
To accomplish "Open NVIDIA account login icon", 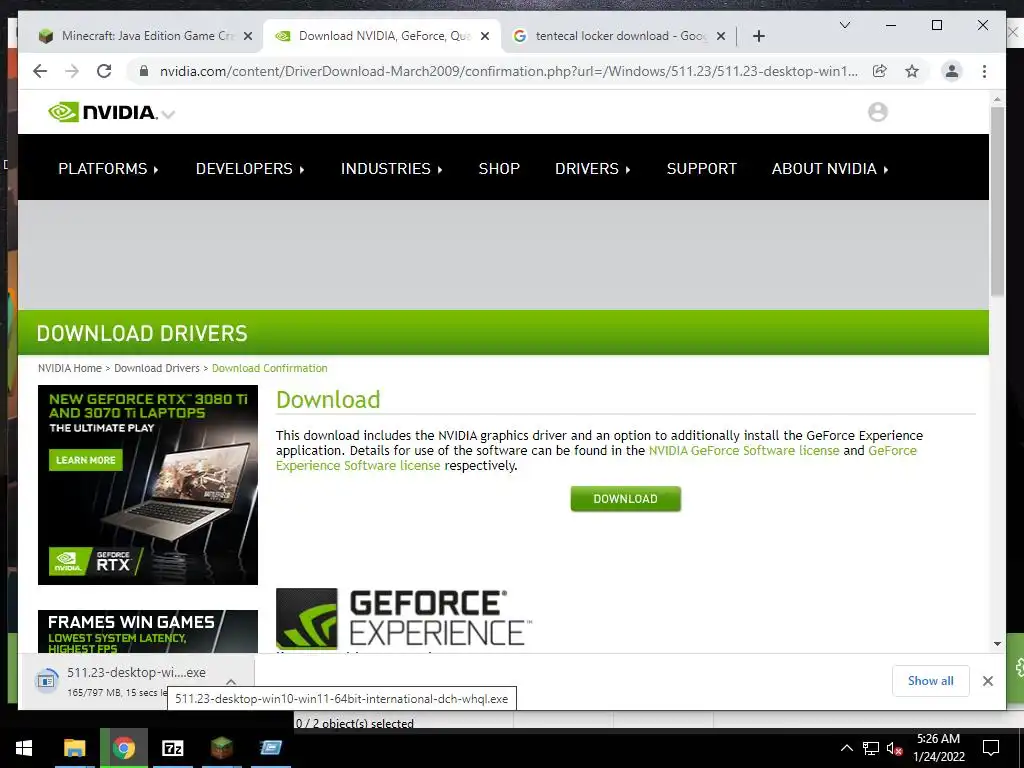I will (878, 112).
